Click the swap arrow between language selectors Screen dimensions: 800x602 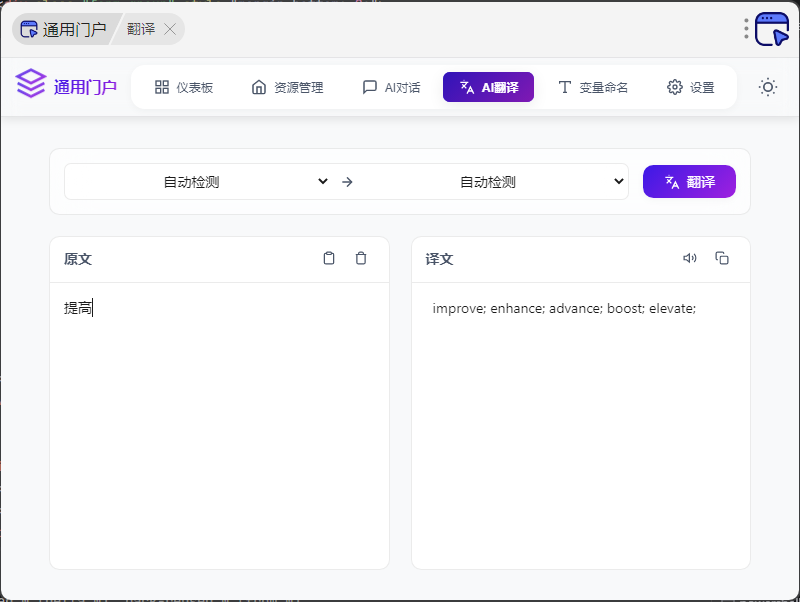pyautogui.click(x=347, y=182)
